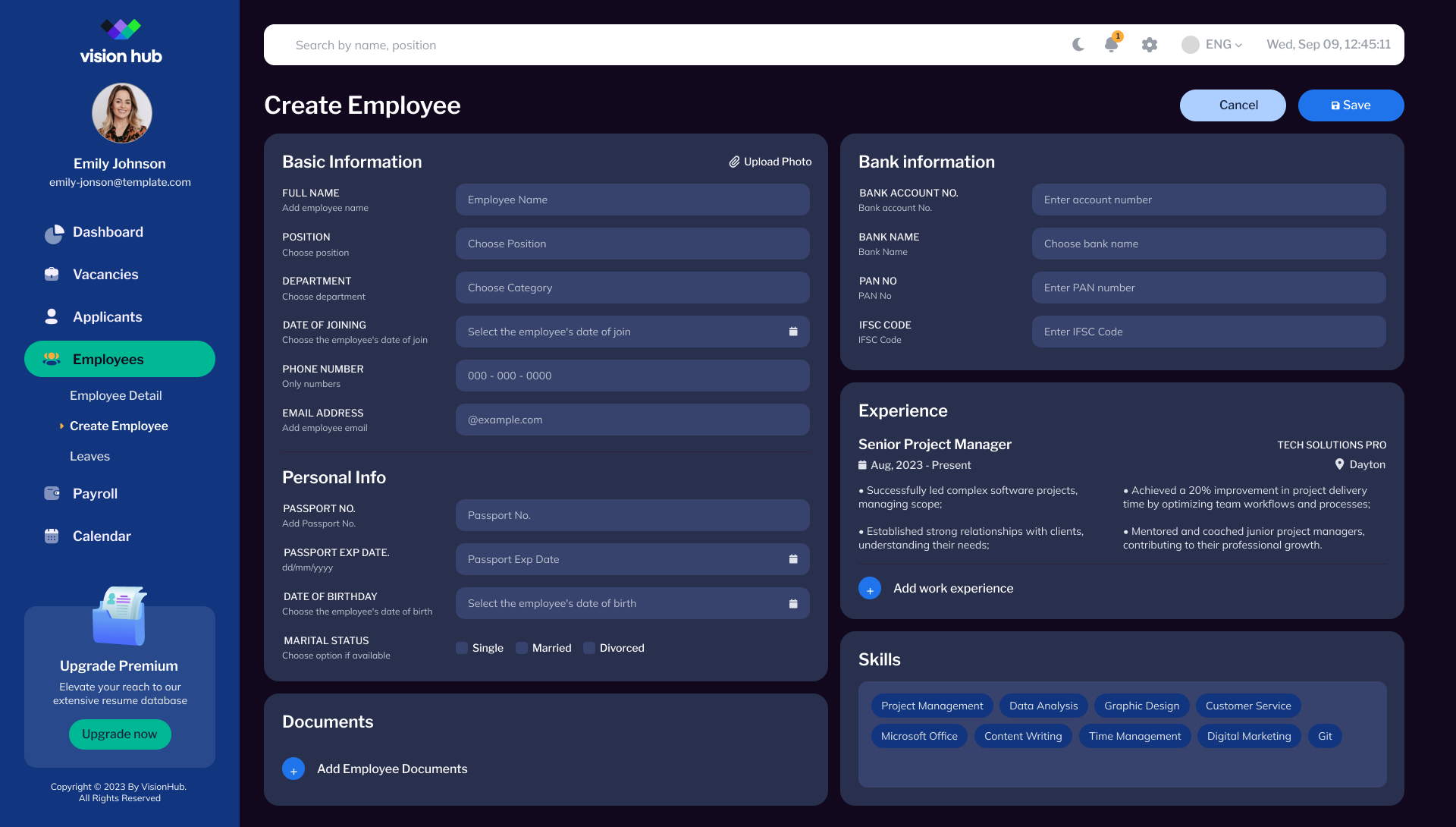This screenshot has width=1456, height=827.
Task: Open the date of join picker field
Action: click(x=632, y=332)
